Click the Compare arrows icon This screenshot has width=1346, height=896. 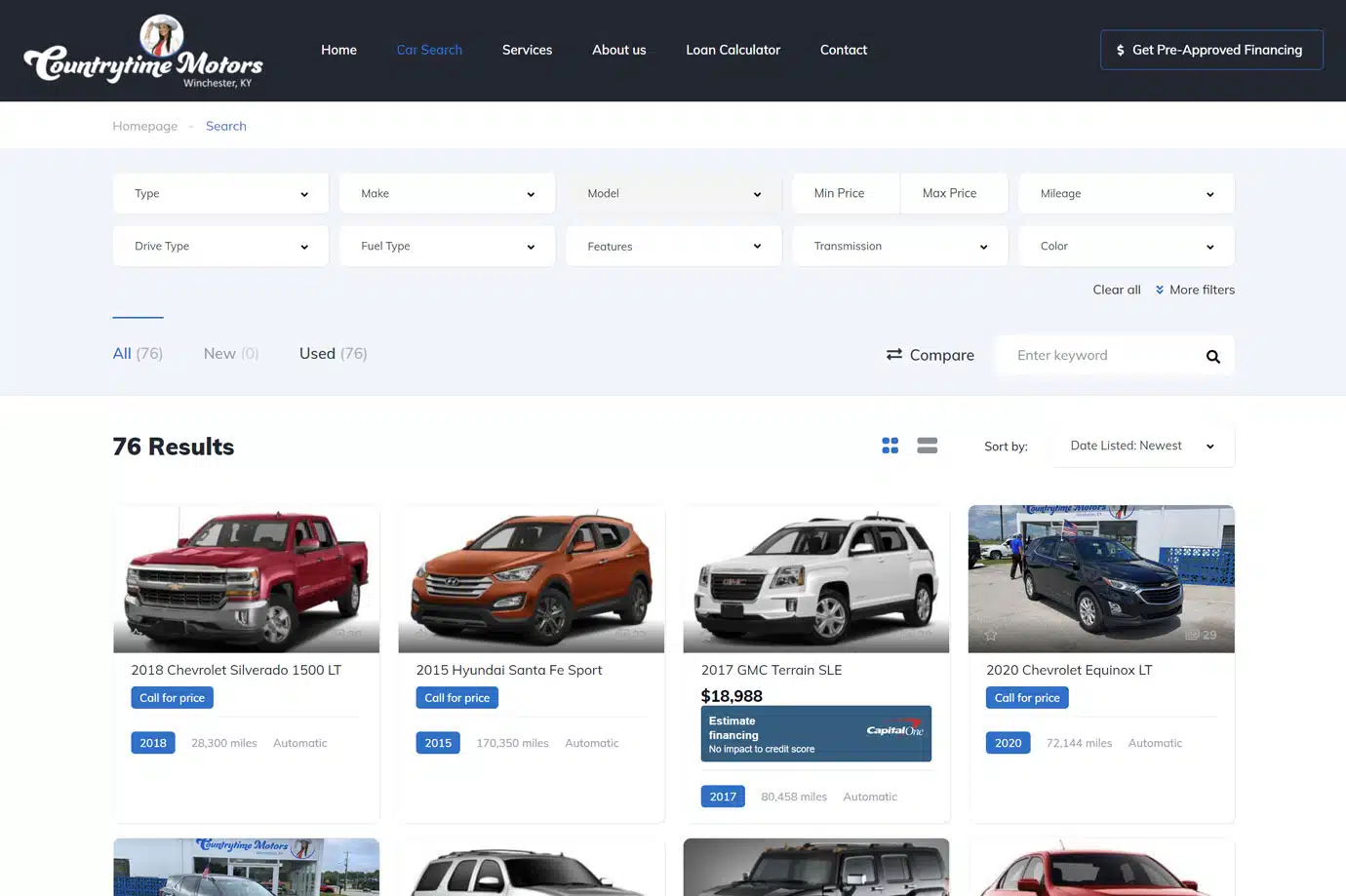point(893,354)
